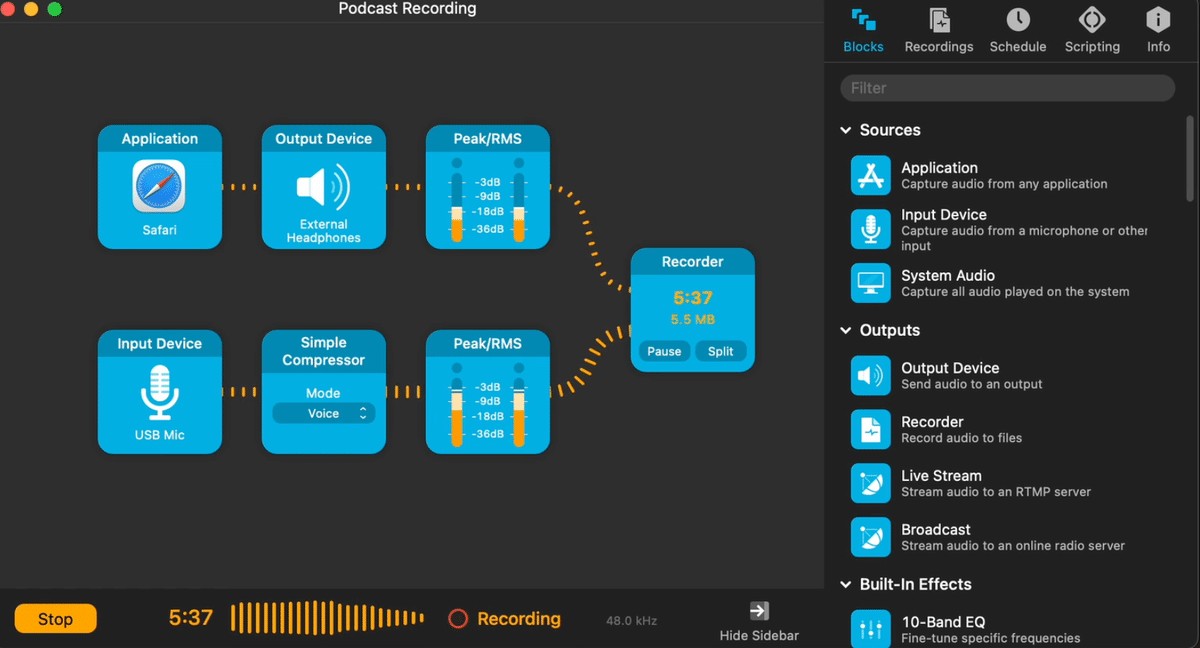Click the Safari application block icon
Screen dimensions: 1200x648
pyautogui.click(x=159, y=187)
